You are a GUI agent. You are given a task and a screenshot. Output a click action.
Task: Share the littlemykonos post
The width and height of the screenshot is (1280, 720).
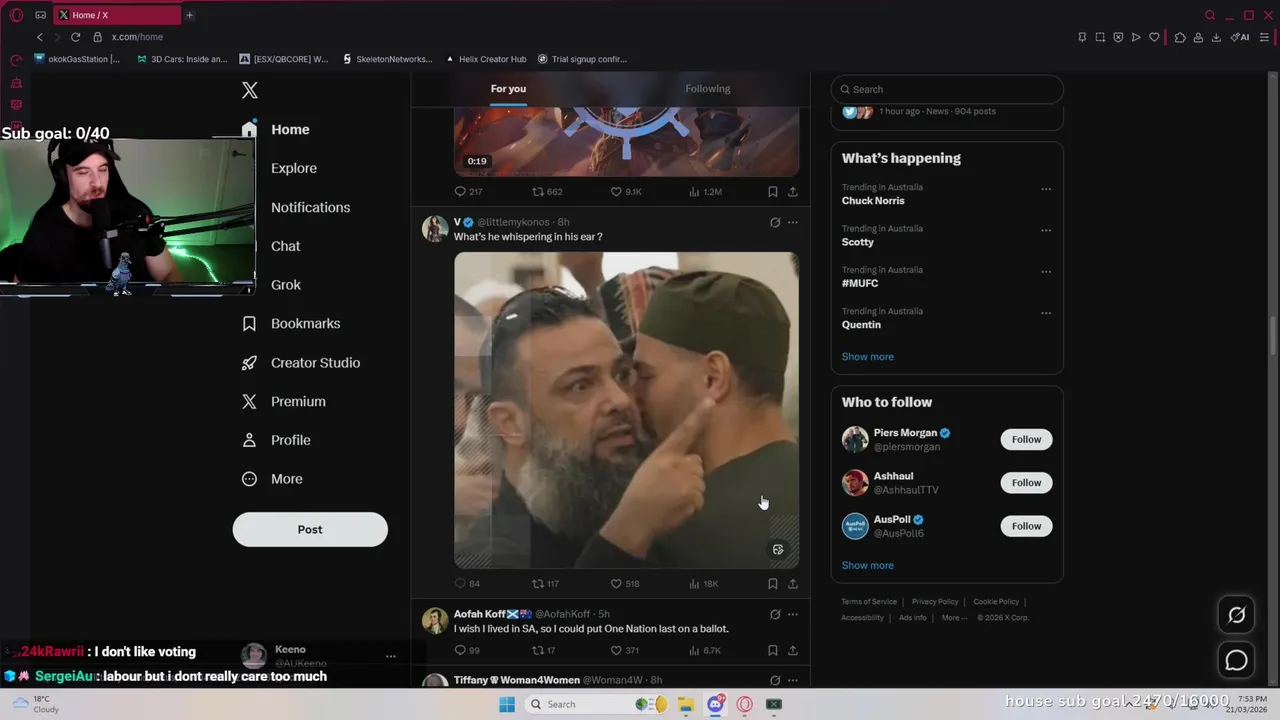click(793, 584)
